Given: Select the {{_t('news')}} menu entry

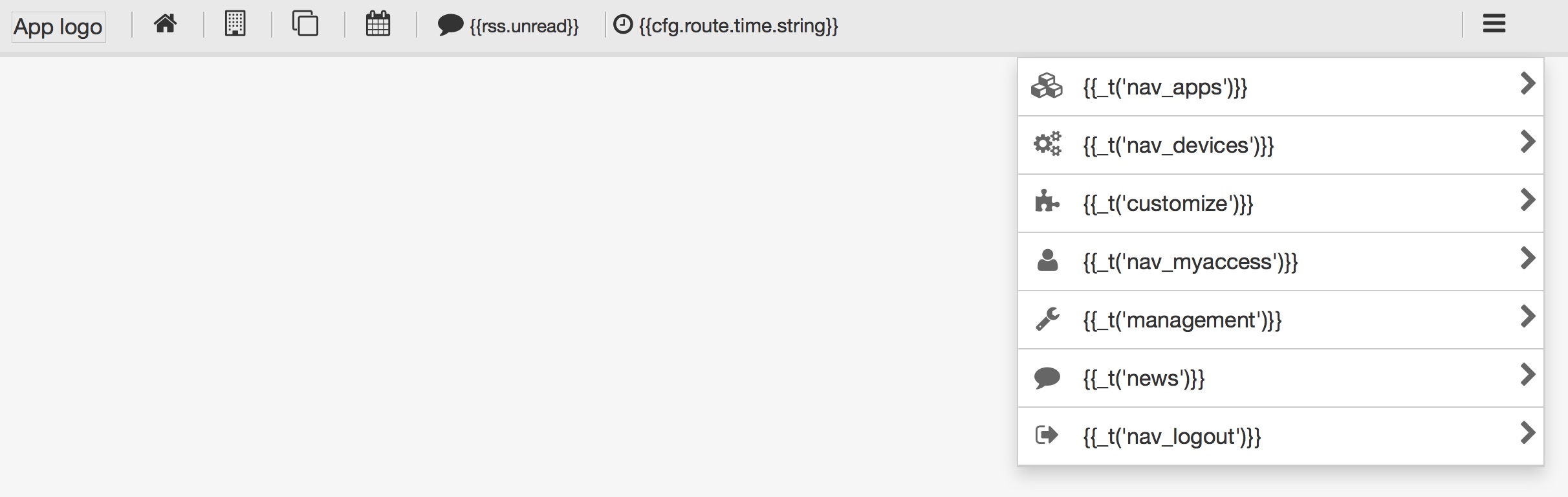Looking at the screenshot, I should pos(1144,379).
